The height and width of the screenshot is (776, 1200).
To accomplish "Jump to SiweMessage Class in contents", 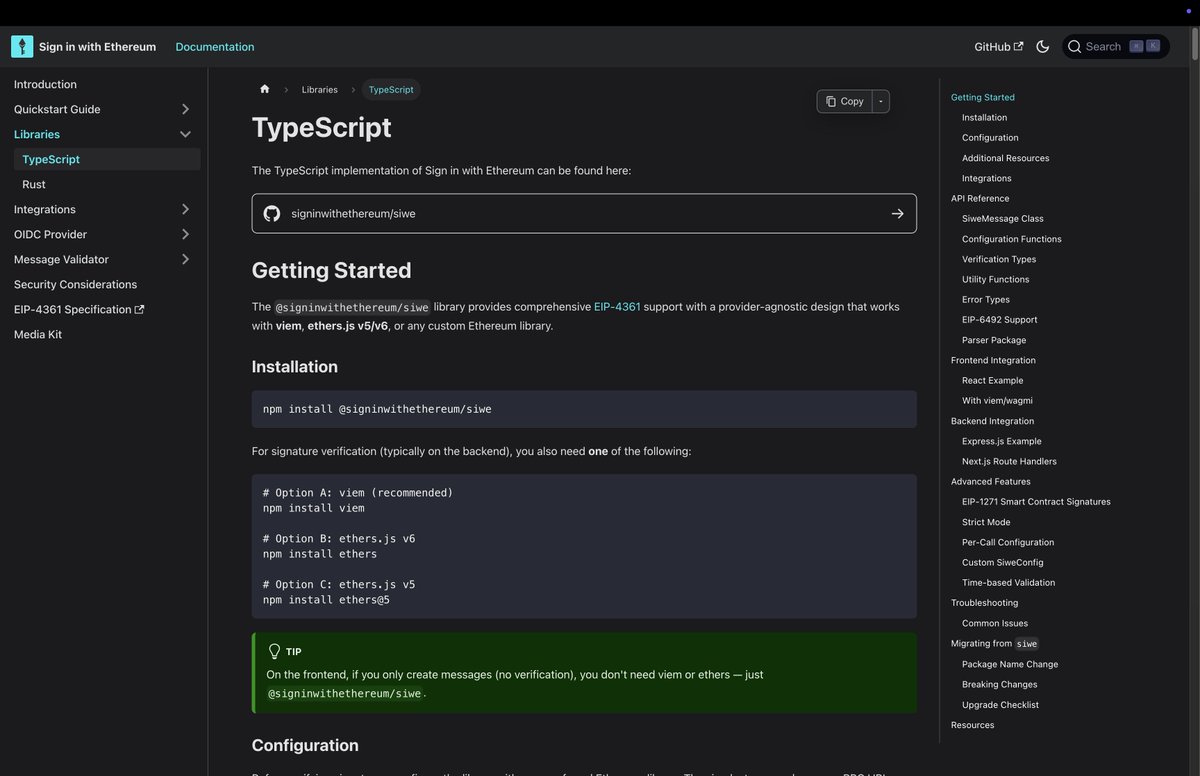I will pos(1003,218).
